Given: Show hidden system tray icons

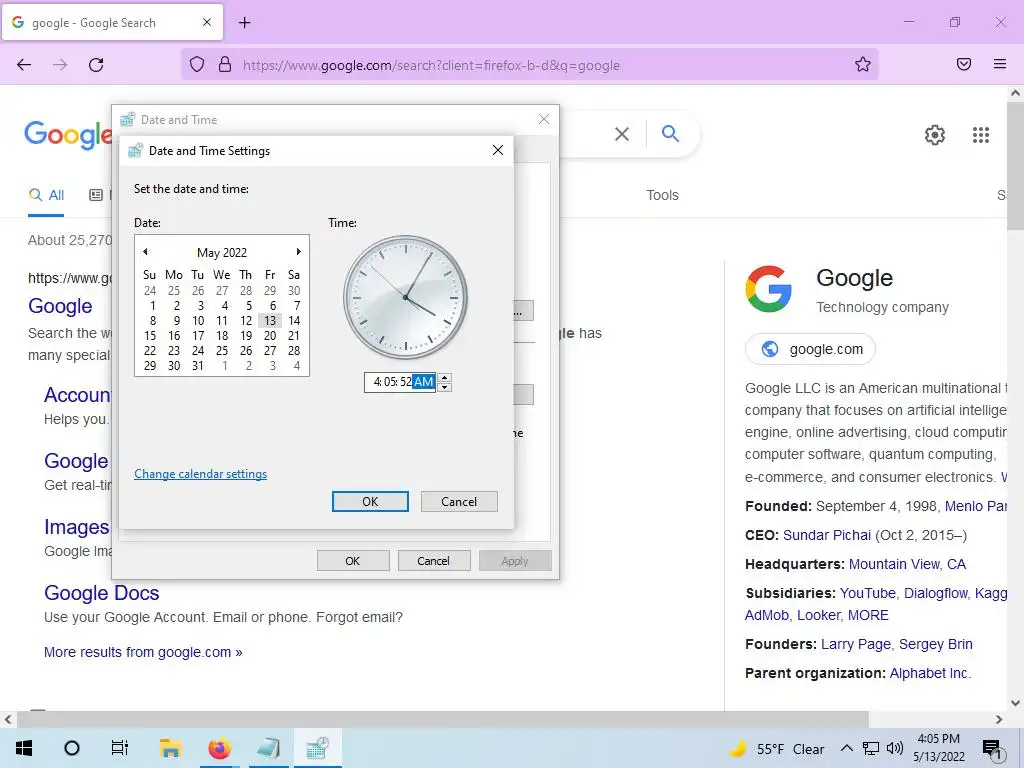Looking at the screenshot, I should pos(846,748).
